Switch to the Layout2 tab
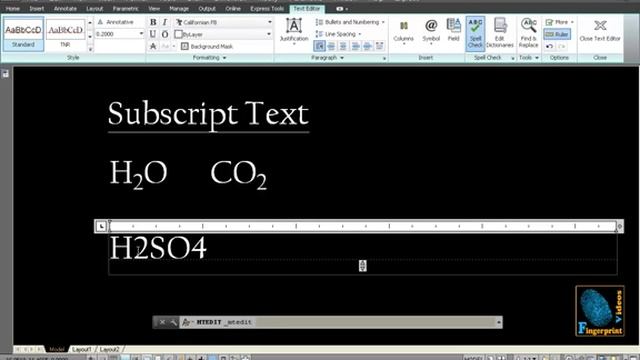This screenshot has width=640, height=360. (x=109, y=349)
